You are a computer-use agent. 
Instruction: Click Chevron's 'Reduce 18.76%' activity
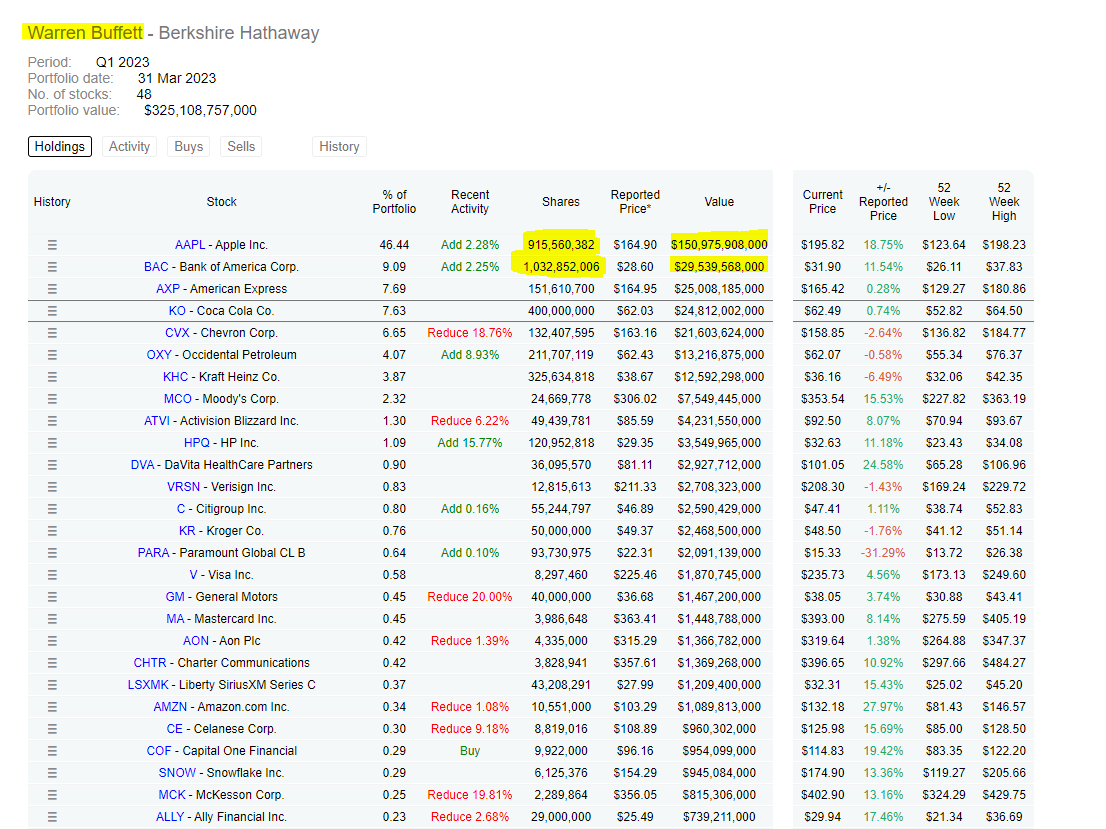(470, 333)
